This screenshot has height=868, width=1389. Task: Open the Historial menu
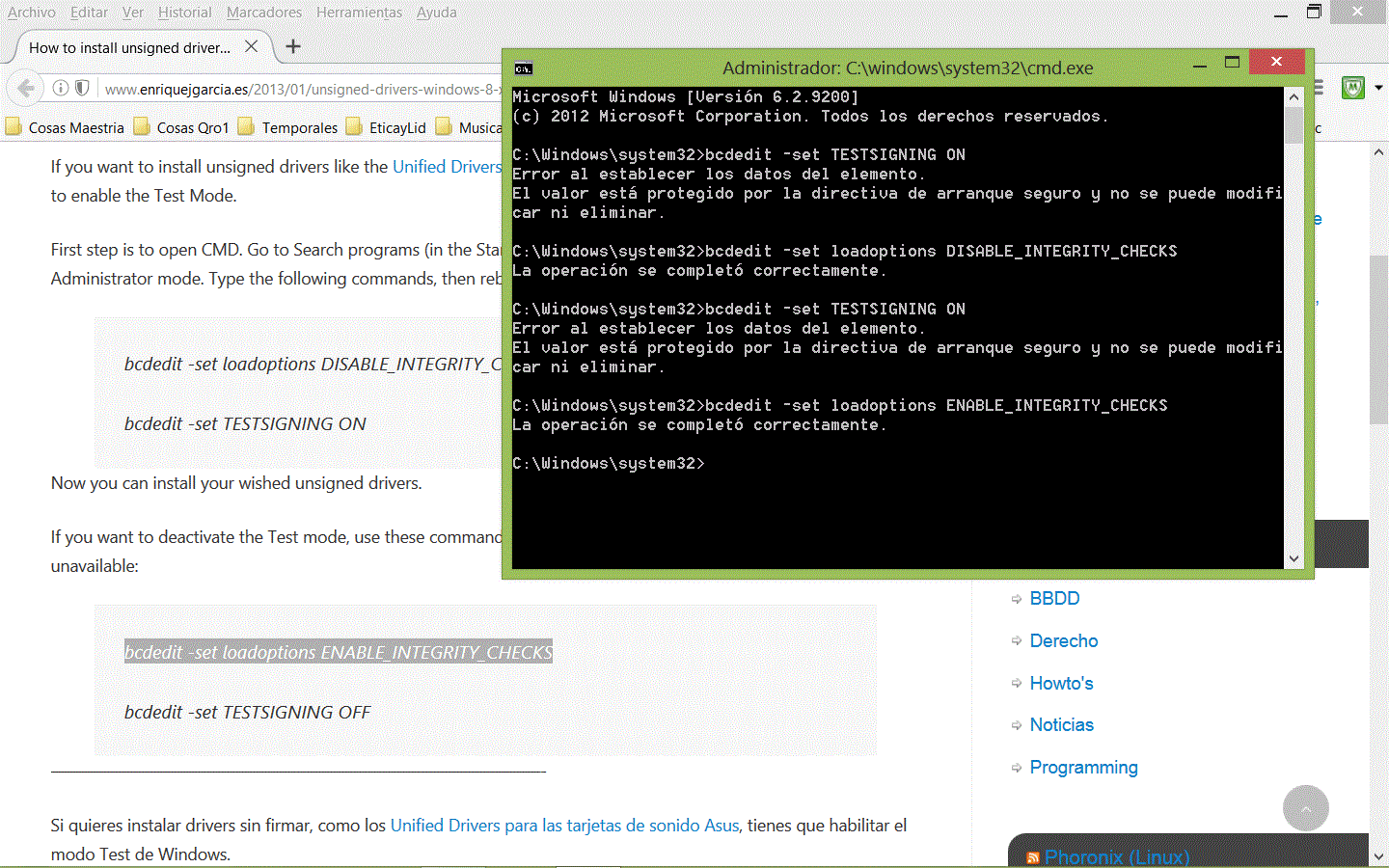pos(184,13)
